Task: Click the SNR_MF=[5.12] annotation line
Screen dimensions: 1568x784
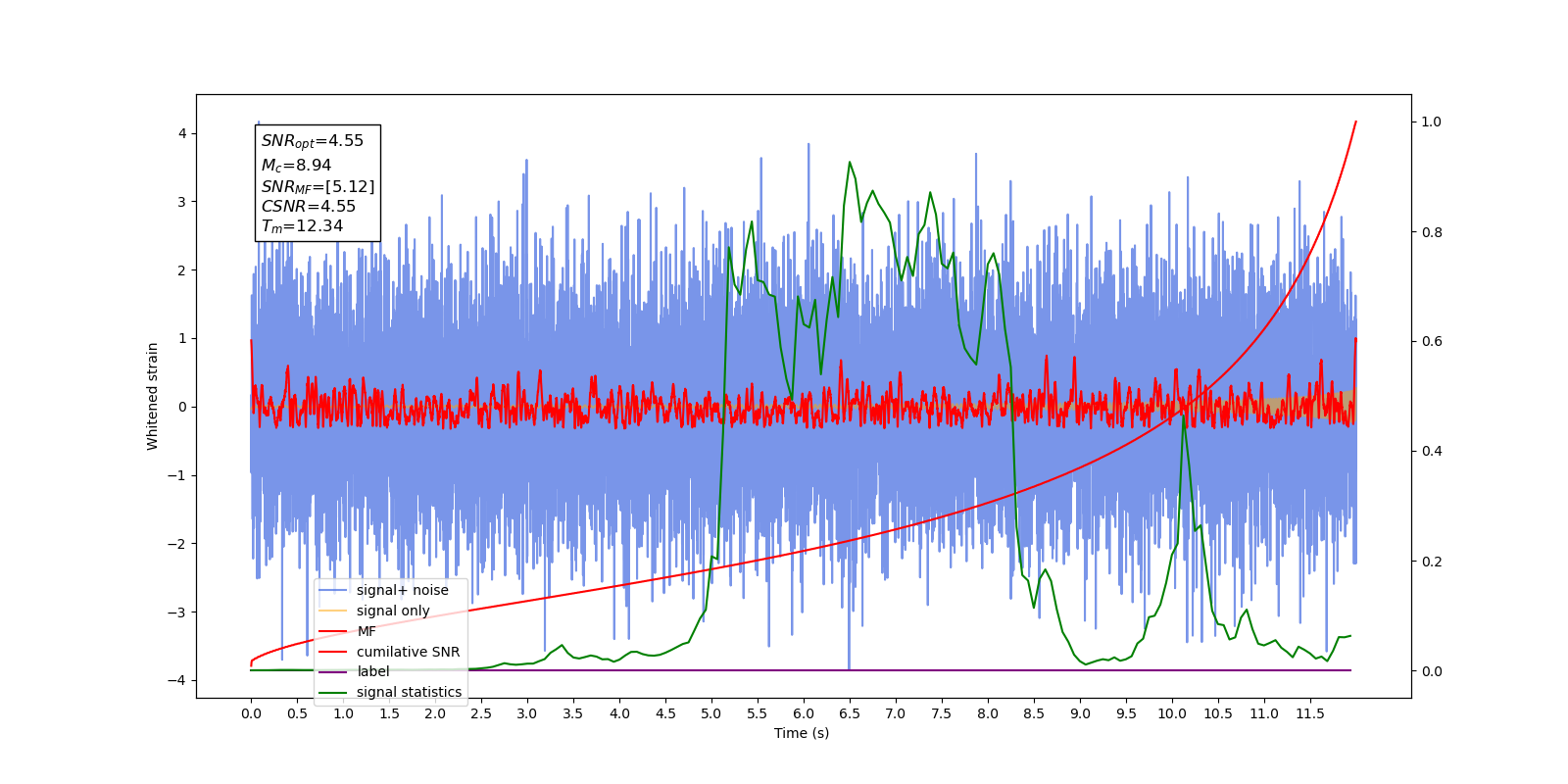Action: pyautogui.click(x=318, y=186)
